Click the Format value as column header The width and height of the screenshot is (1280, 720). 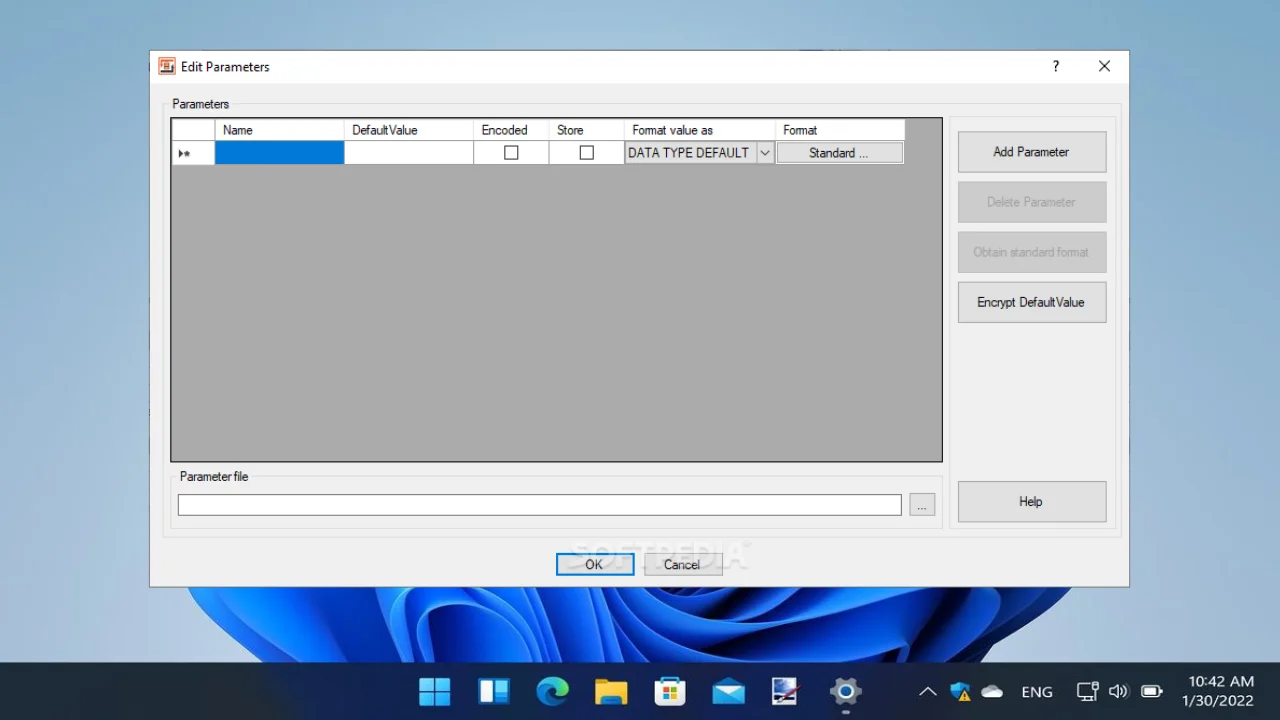[x=700, y=130]
